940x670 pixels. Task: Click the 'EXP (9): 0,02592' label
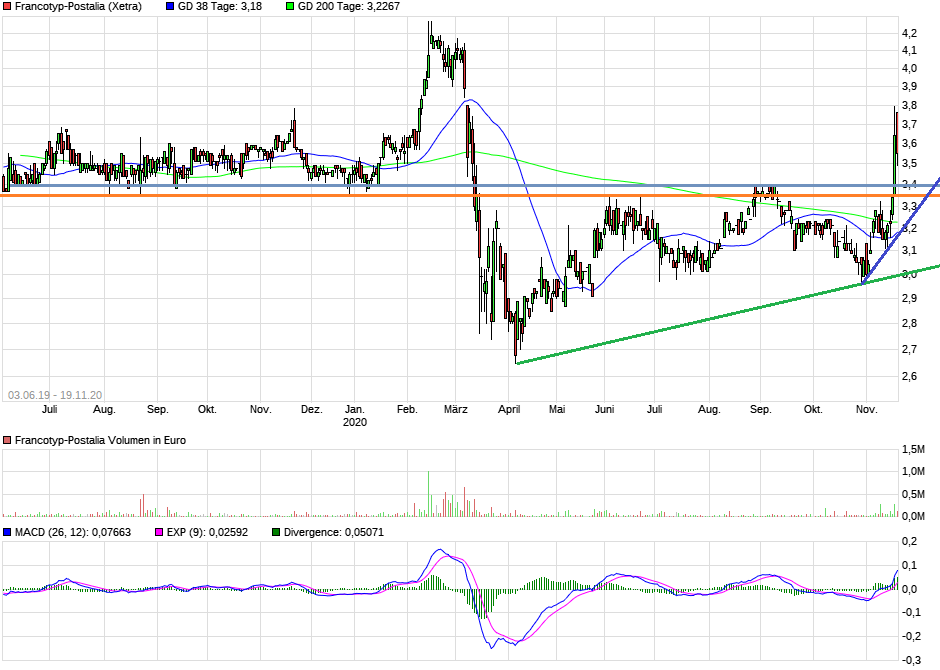click(x=207, y=532)
